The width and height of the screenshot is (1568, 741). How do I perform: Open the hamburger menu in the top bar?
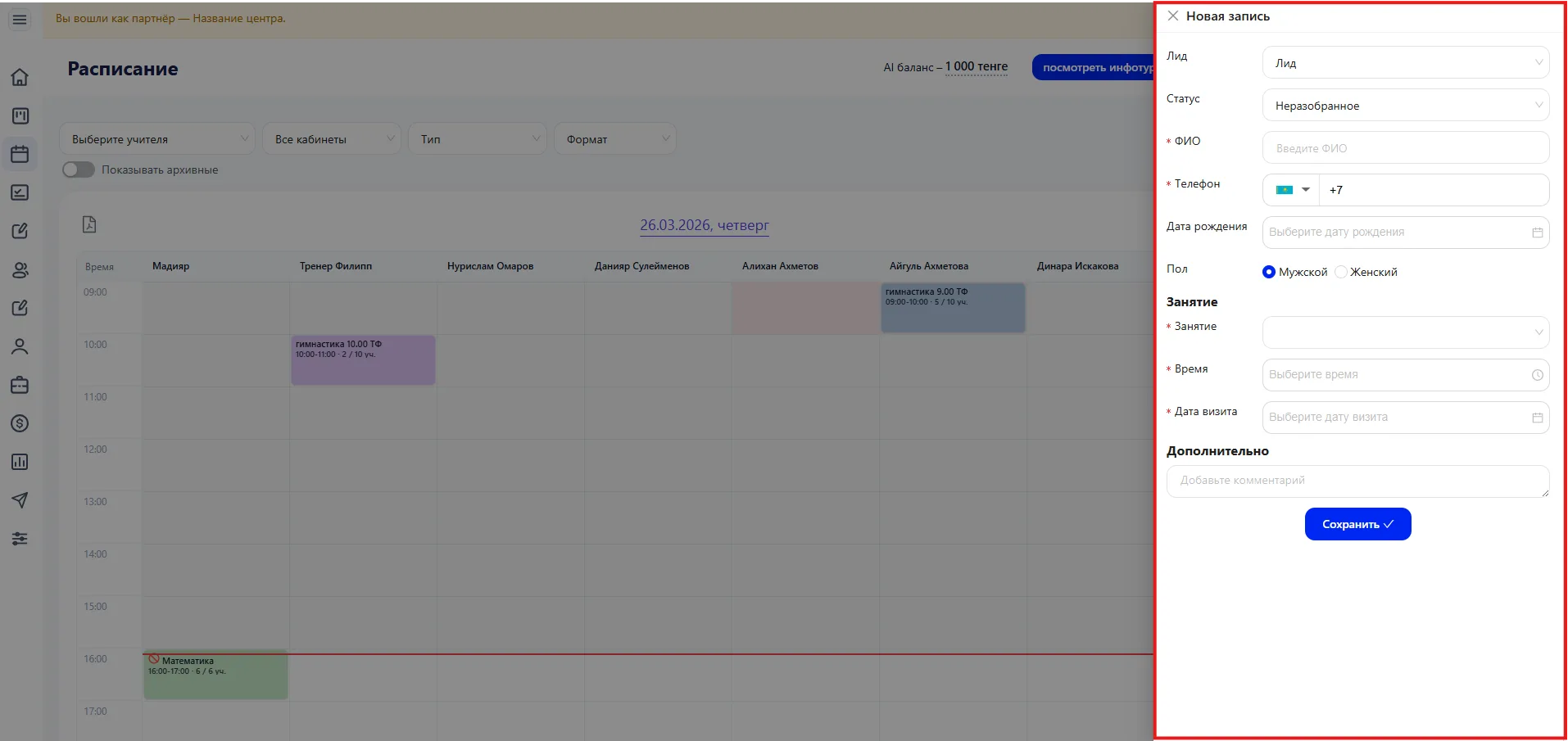coord(20,20)
